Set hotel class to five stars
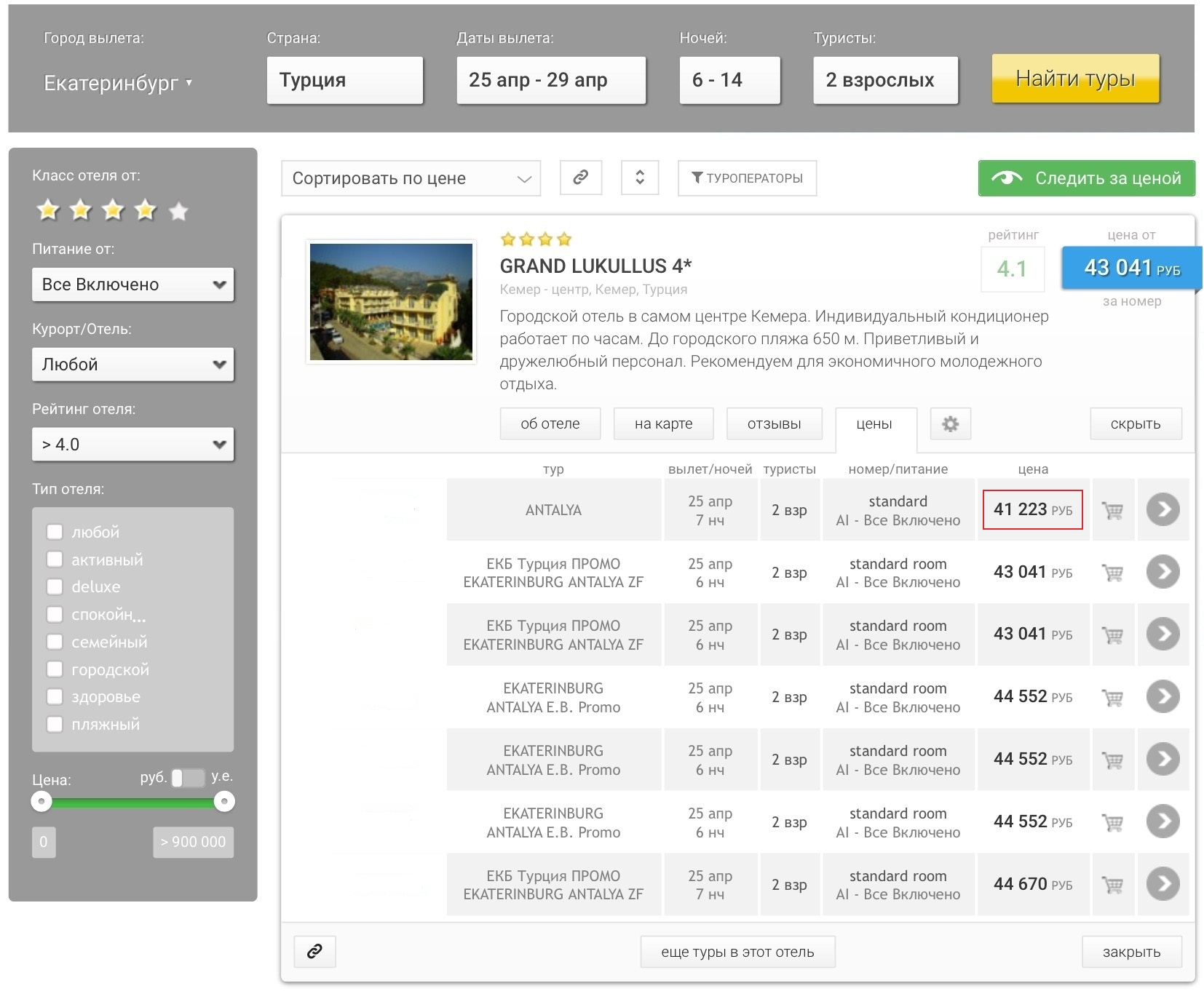 178,211
